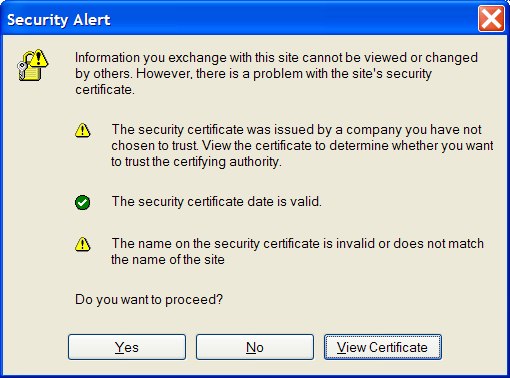The image size is (510, 378).
Task: Click the 'by others. However' text line
Action: pyautogui.click(x=253, y=73)
